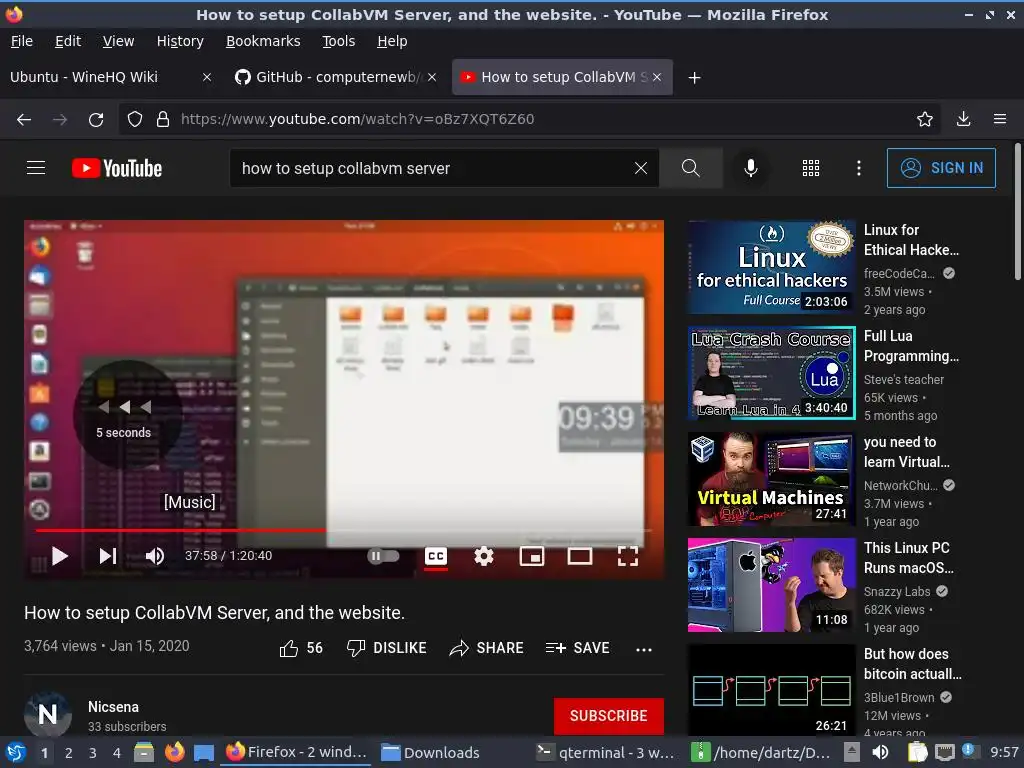
Task: Dislike the video
Action: coord(387,648)
